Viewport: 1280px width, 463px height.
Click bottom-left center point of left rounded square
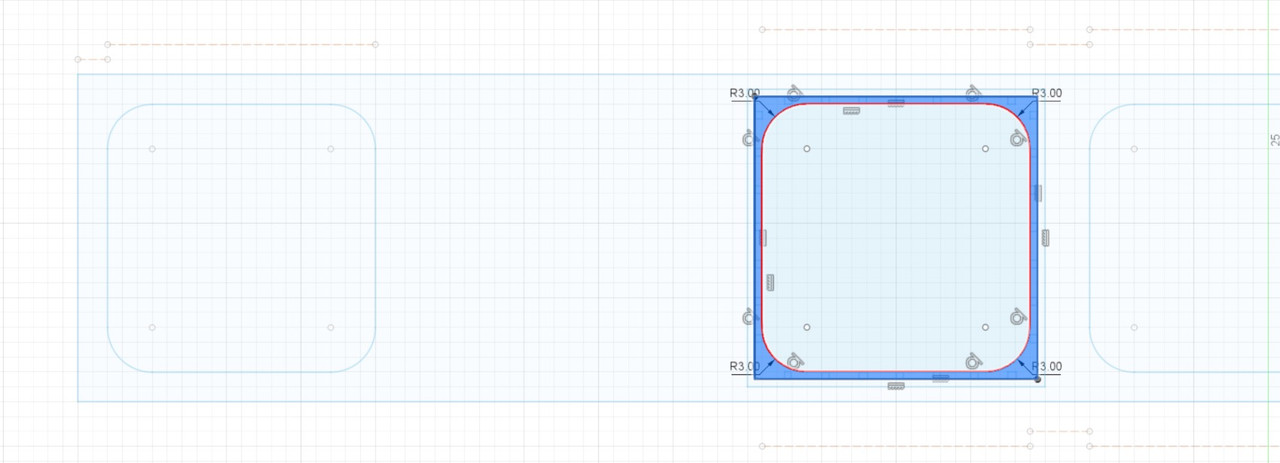[x=152, y=327]
